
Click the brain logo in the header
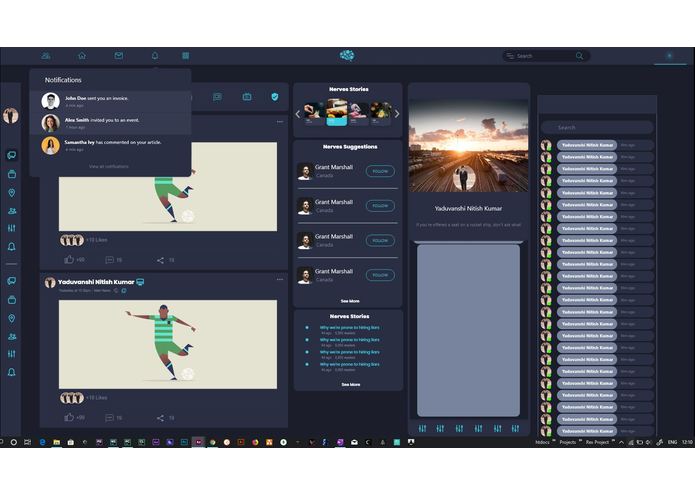coord(347,55)
